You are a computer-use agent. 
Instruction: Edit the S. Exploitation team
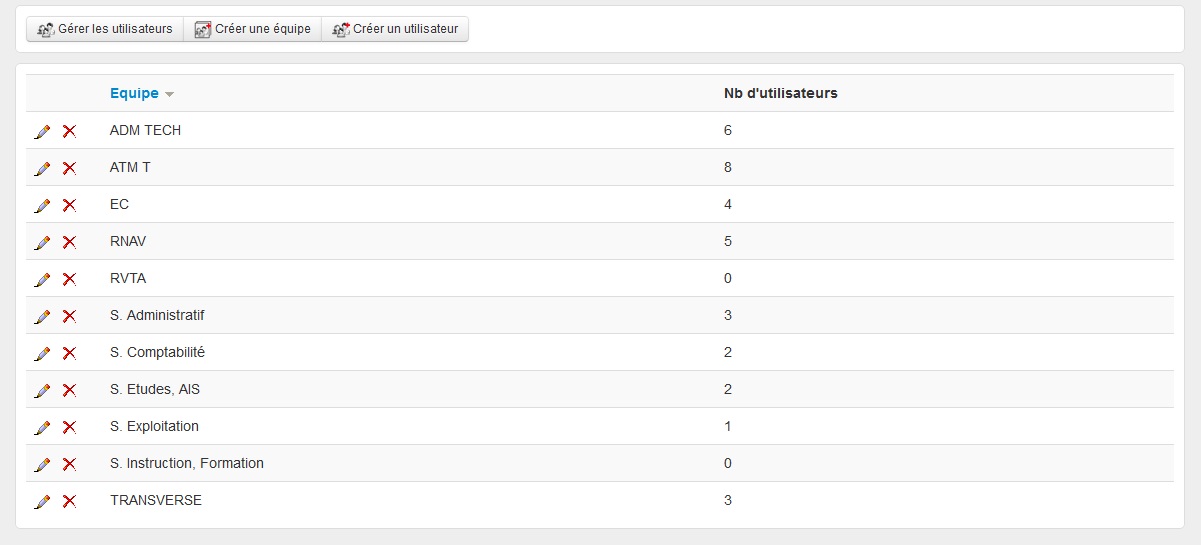click(42, 427)
